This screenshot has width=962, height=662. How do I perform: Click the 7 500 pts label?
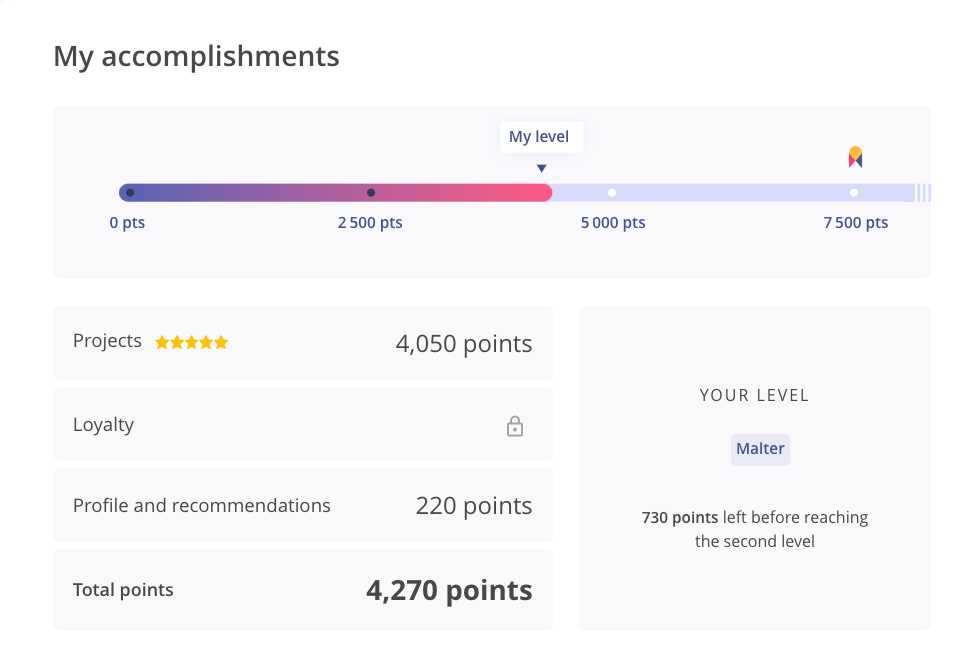pos(856,223)
